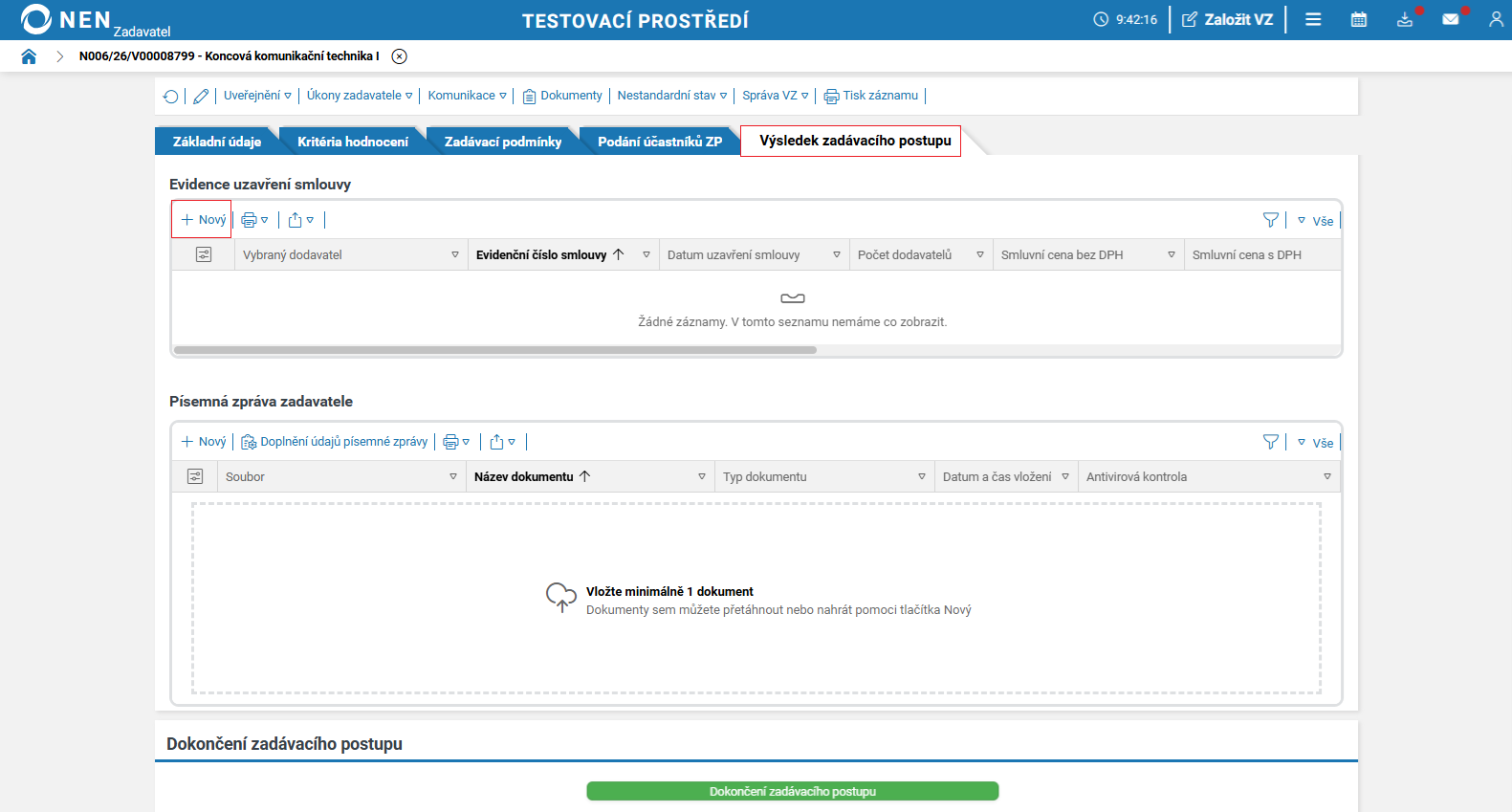
Task: Open export menu in Evidence uzavření smlouvy
Action: tap(300, 220)
